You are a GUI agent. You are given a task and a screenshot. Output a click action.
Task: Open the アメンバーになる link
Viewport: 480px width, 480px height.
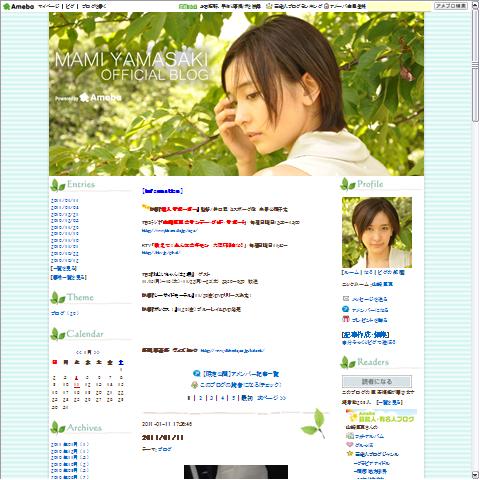(370, 310)
